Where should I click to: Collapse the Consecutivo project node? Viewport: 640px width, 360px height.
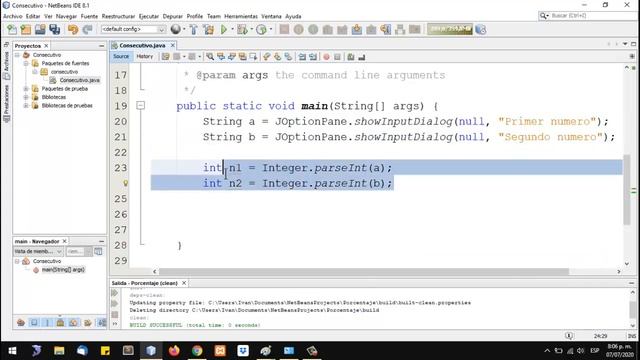pos(17,55)
